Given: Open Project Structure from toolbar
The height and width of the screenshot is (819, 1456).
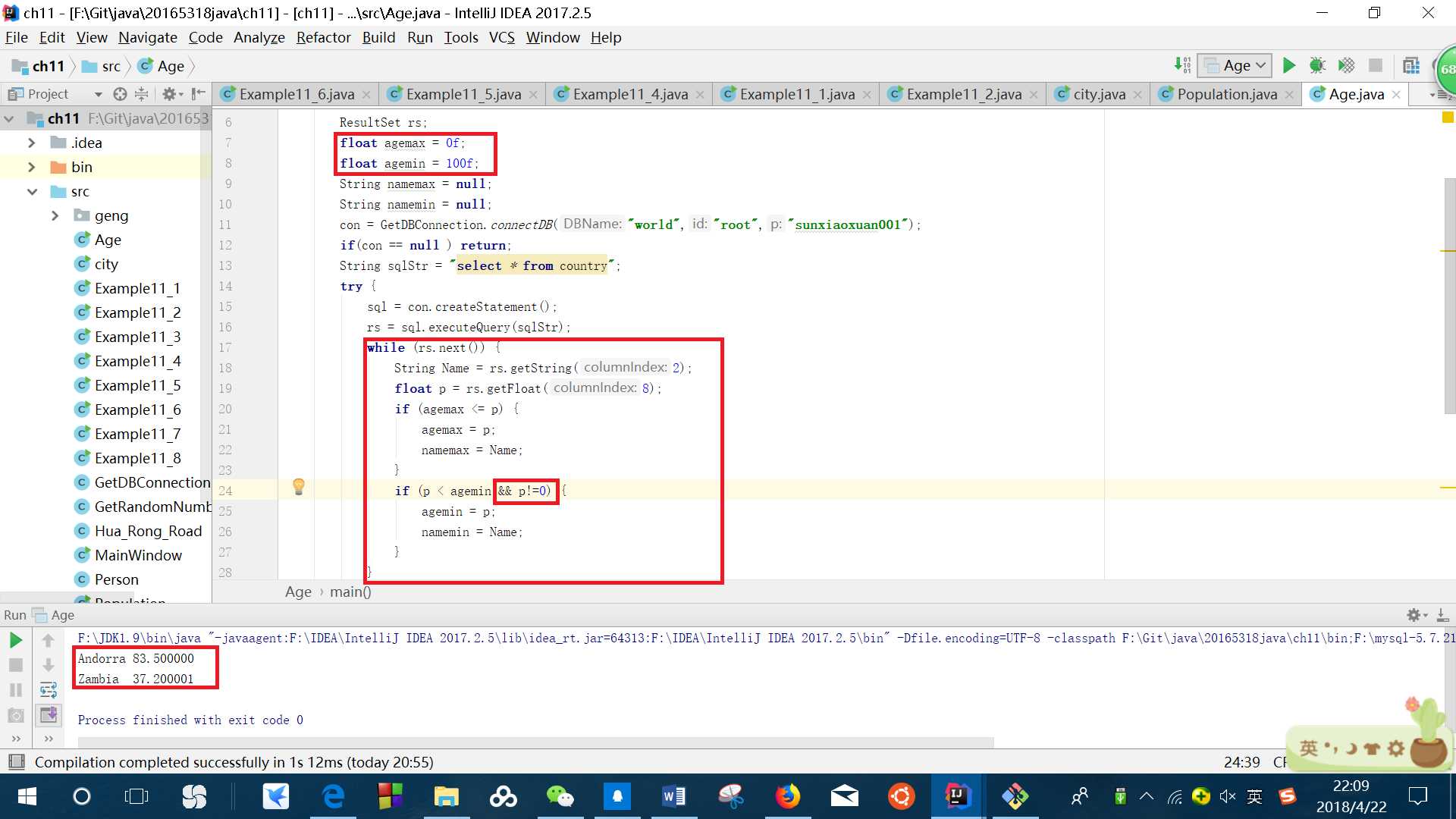Looking at the screenshot, I should (x=1411, y=66).
